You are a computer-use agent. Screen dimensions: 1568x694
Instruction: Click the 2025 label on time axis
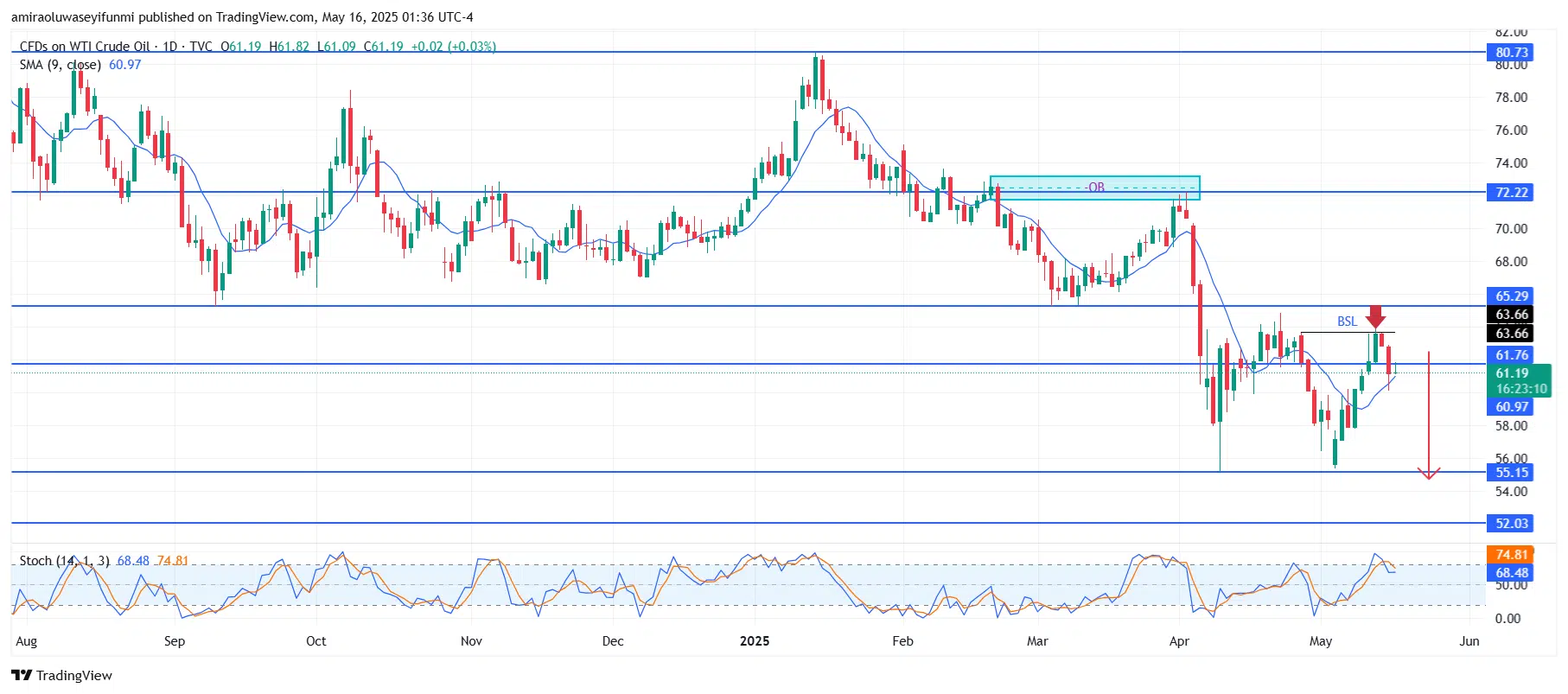tap(755, 641)
